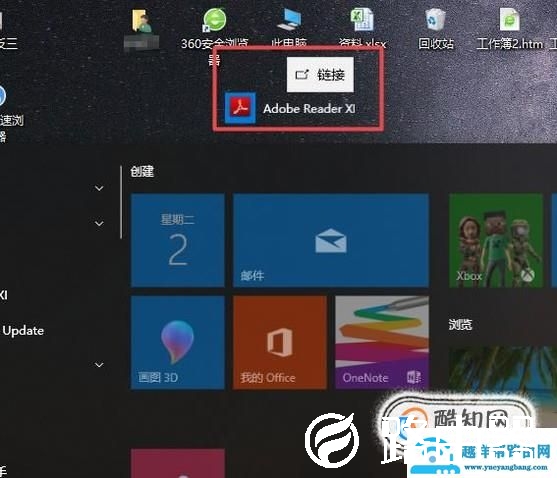The width and height of the screenshot is (557, 478).
Task: Launch the Xbox tile
Action: coord(496,240)
